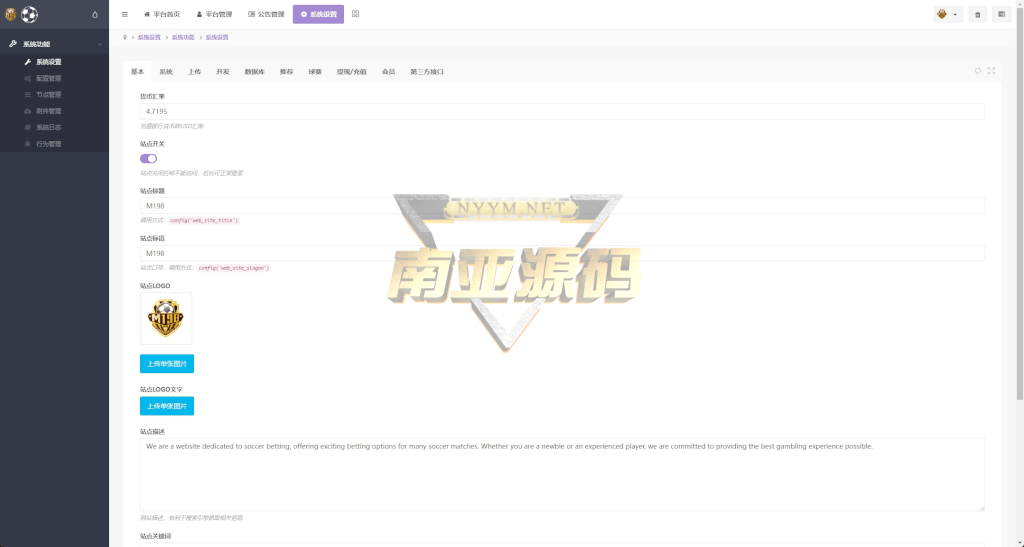Open 配置管理 in the sidebar
The width and height of the screenshot is (1024, 547).
tap(48, 78)
